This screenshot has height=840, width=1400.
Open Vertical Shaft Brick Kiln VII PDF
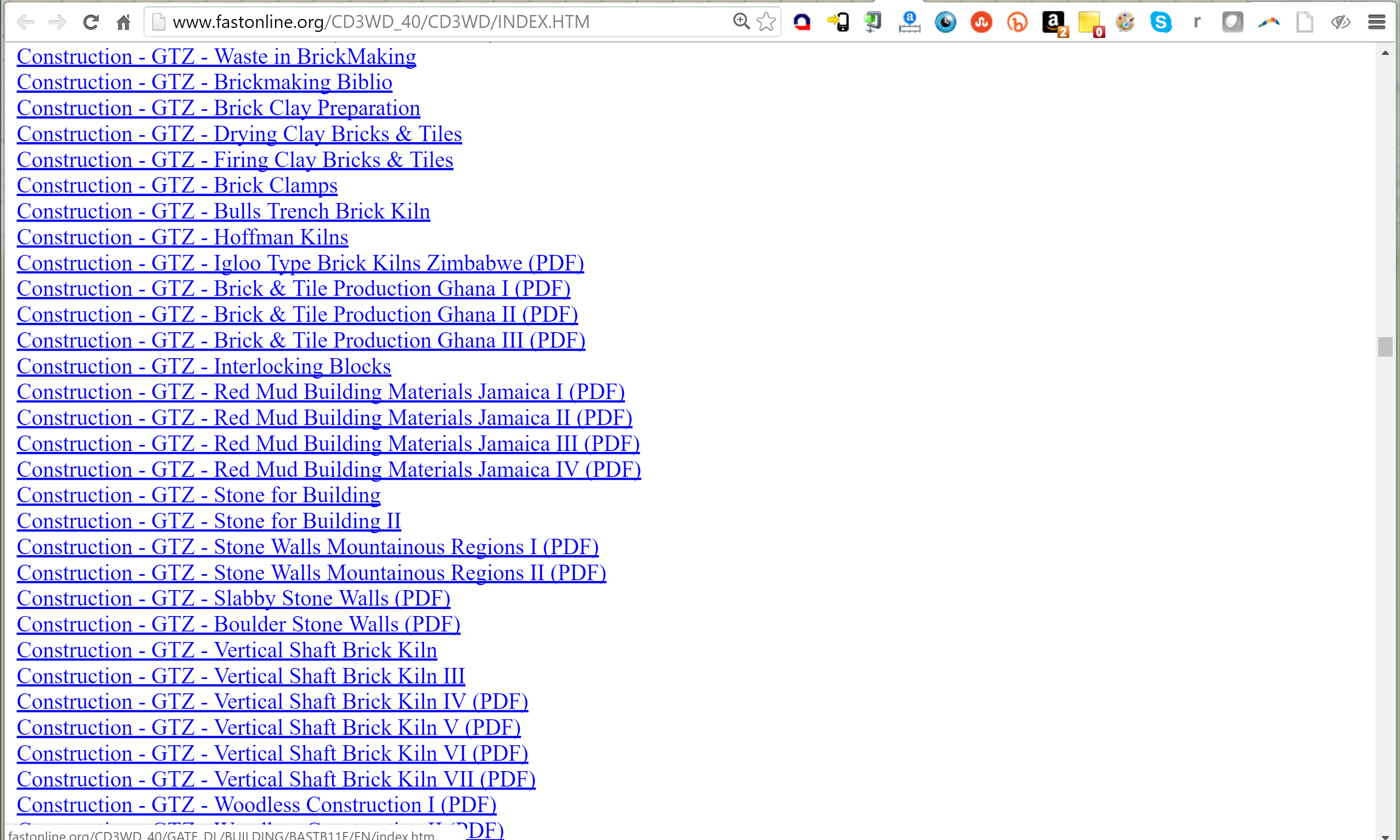point(276,780)
